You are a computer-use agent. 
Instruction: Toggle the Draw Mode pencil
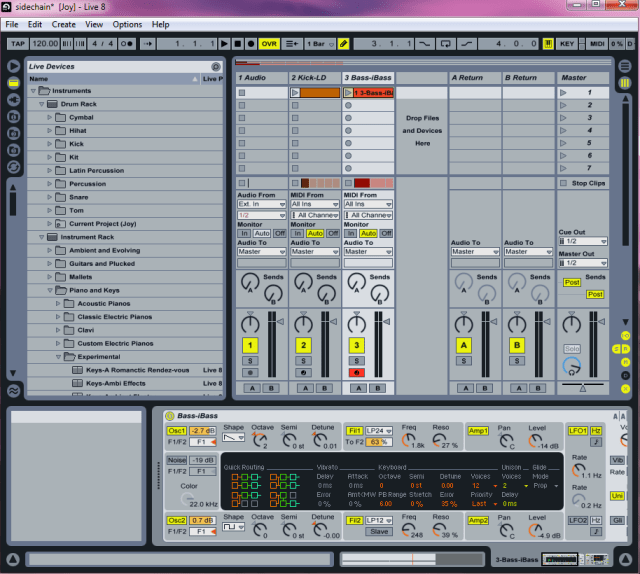(343, 44)
